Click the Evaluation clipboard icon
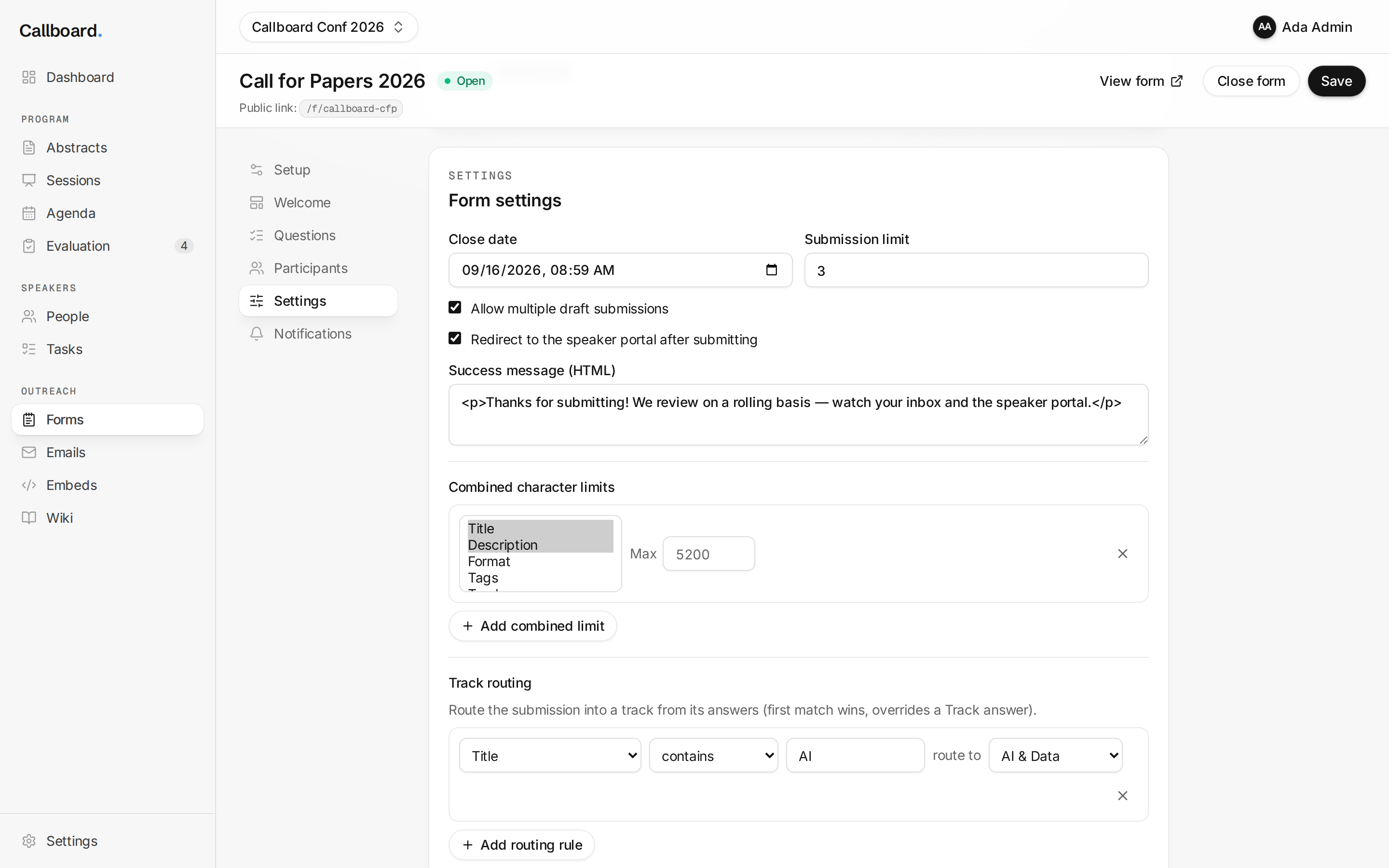 [29, 246]
